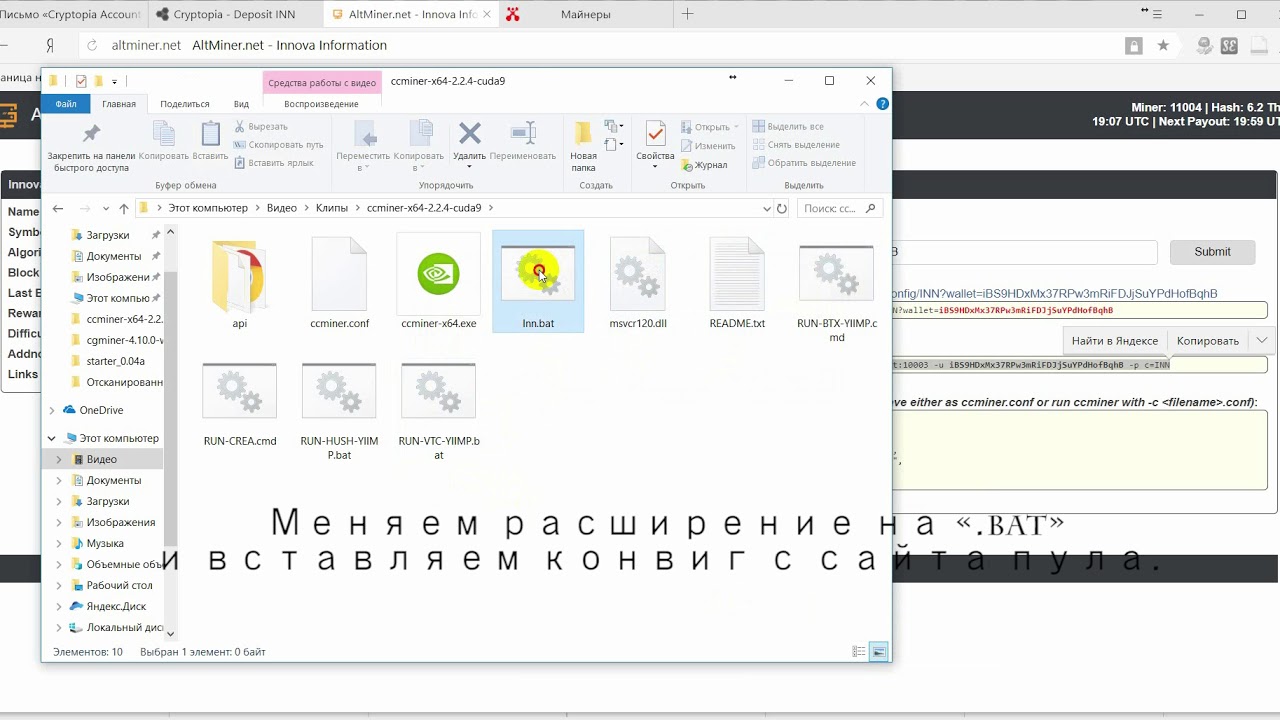Refresh the Explorer folder view

tap(782, 208)
